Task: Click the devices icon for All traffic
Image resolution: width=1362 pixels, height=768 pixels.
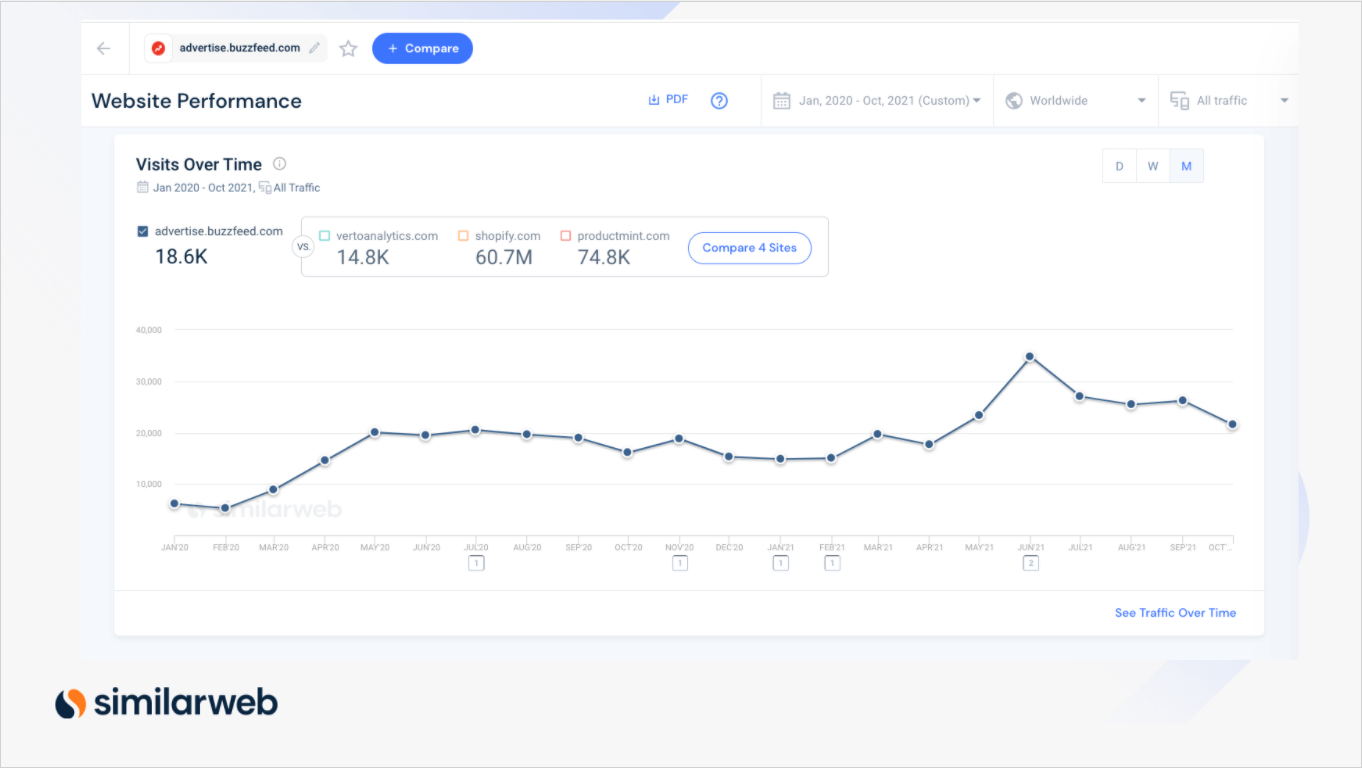Action: 1180,101
